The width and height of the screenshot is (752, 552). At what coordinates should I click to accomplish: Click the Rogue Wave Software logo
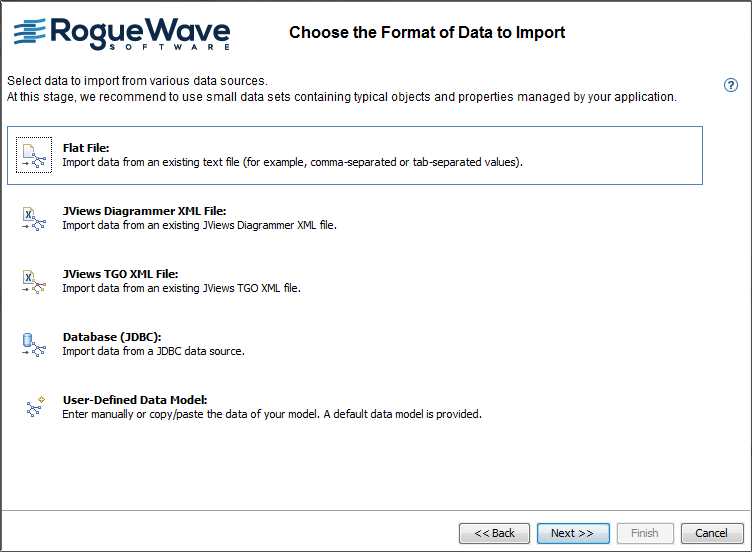click(122, 33)
